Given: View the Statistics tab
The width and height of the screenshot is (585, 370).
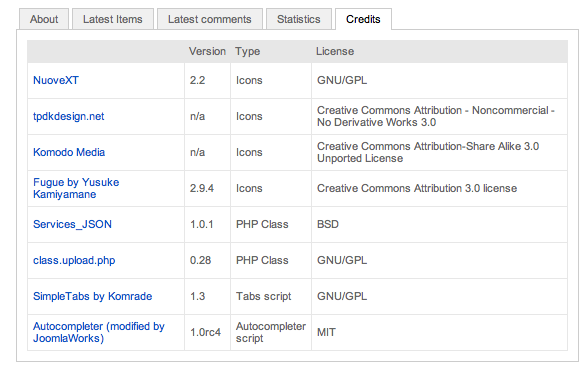Looking at the screenshot, I should click(298, 19).
